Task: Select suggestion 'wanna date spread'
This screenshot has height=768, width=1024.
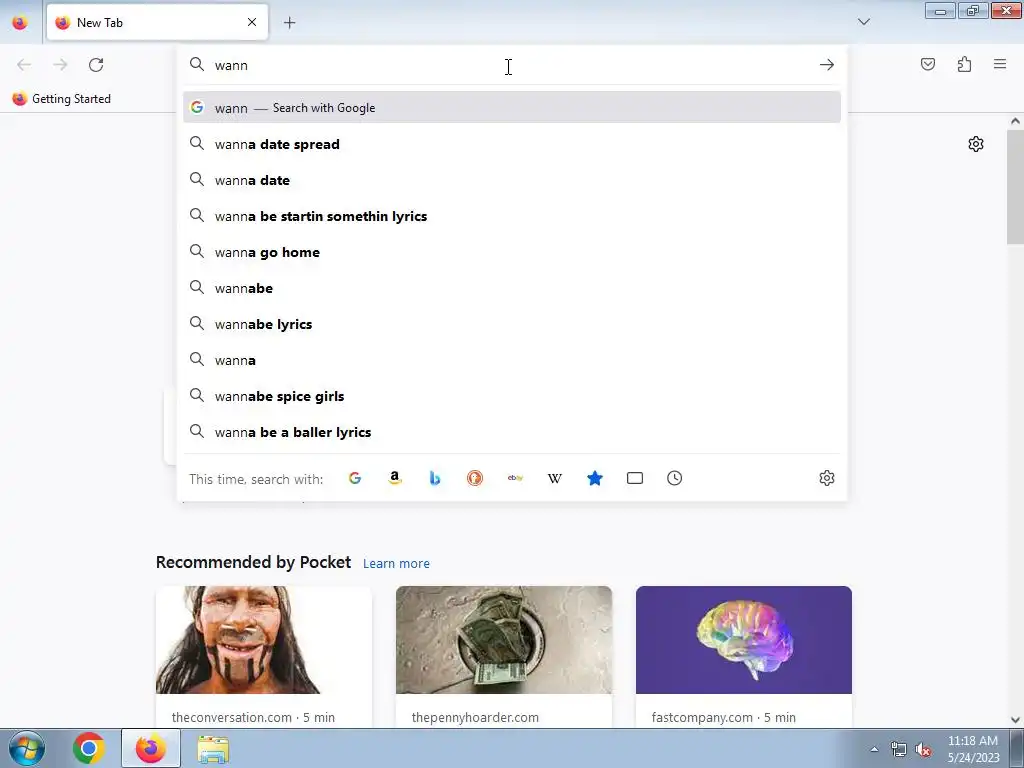Action: [x=512, y=144]
